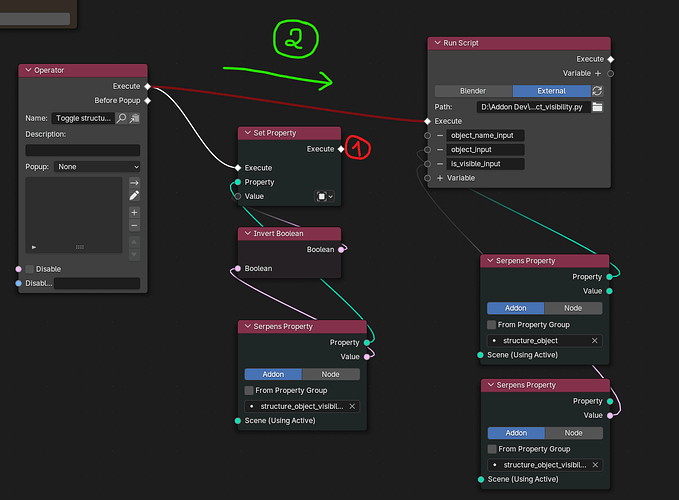Collapse the Set Property node
Image resolution: width=679 pixels, height=500 pixels.
247,133
